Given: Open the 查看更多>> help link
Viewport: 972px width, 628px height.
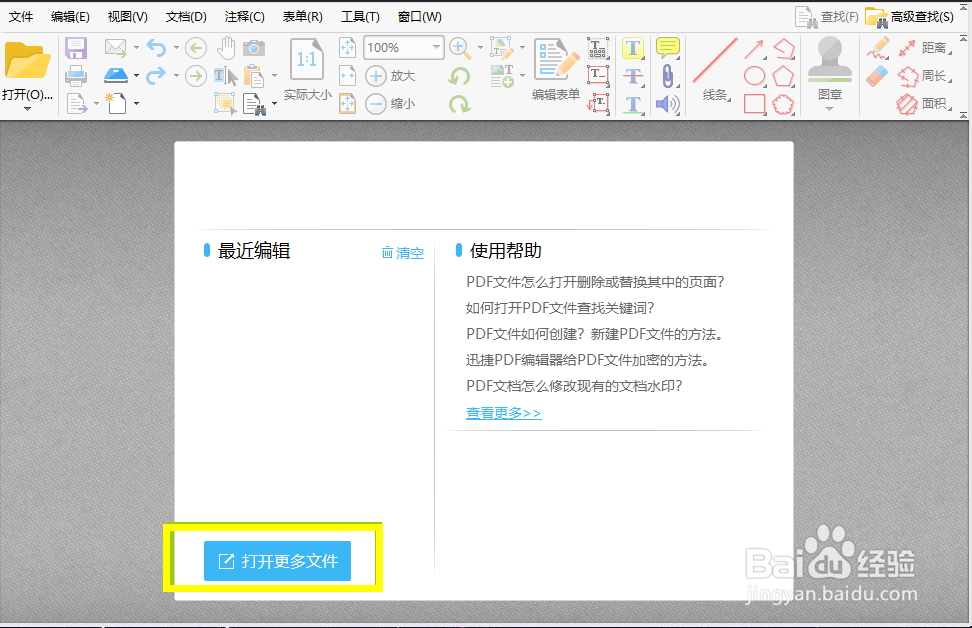Looking at the screenshot, I should pos(503,412).
